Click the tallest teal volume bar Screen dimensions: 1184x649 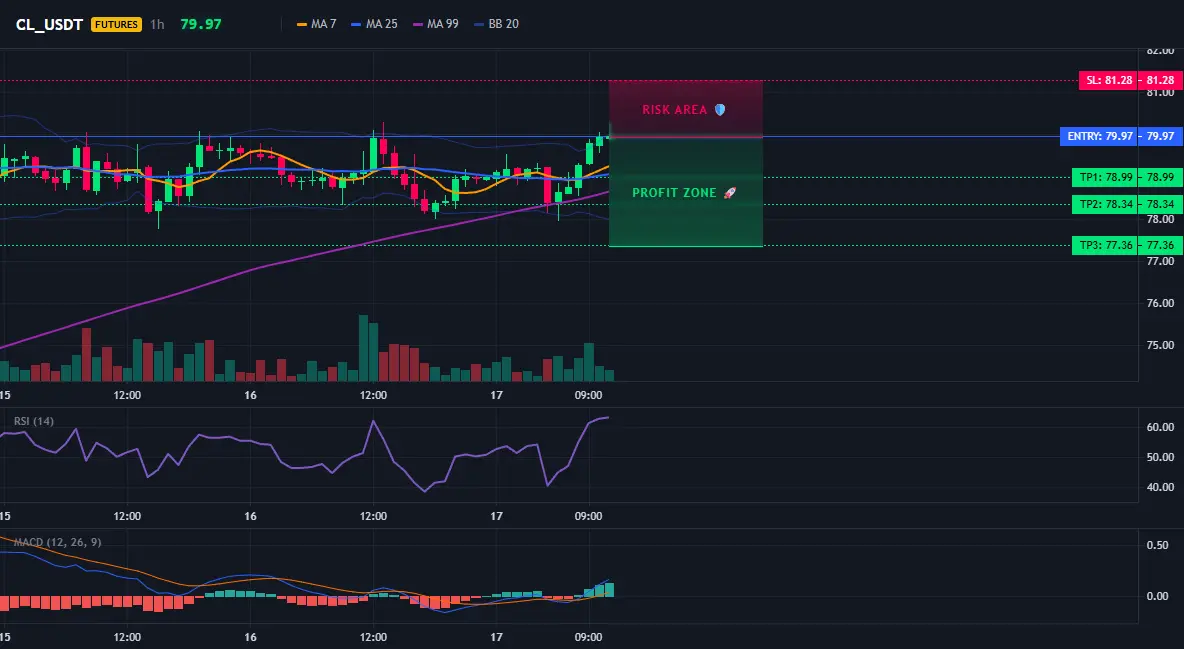click(x=363, y=348)
